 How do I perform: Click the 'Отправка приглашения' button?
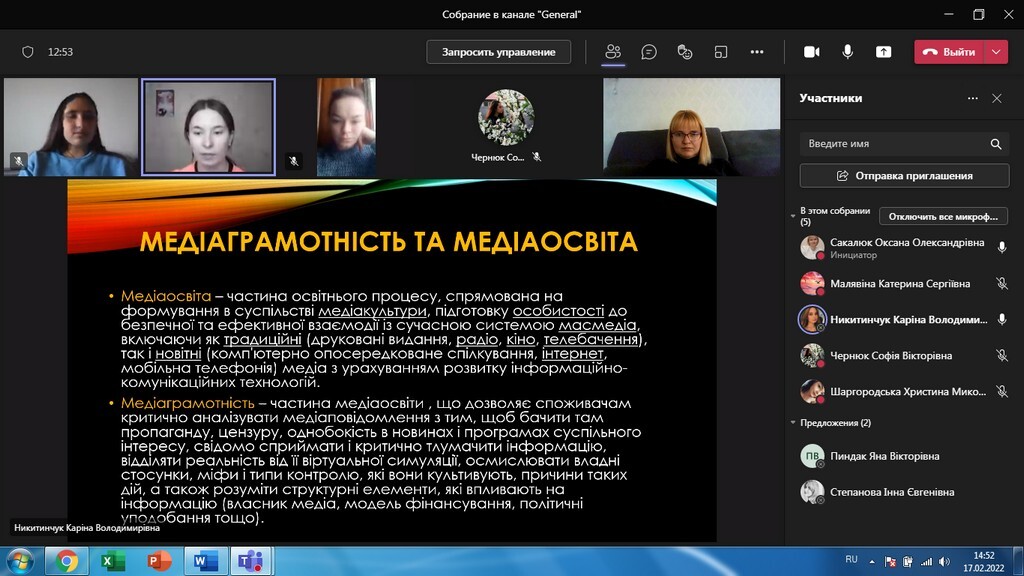coord(904,176)
